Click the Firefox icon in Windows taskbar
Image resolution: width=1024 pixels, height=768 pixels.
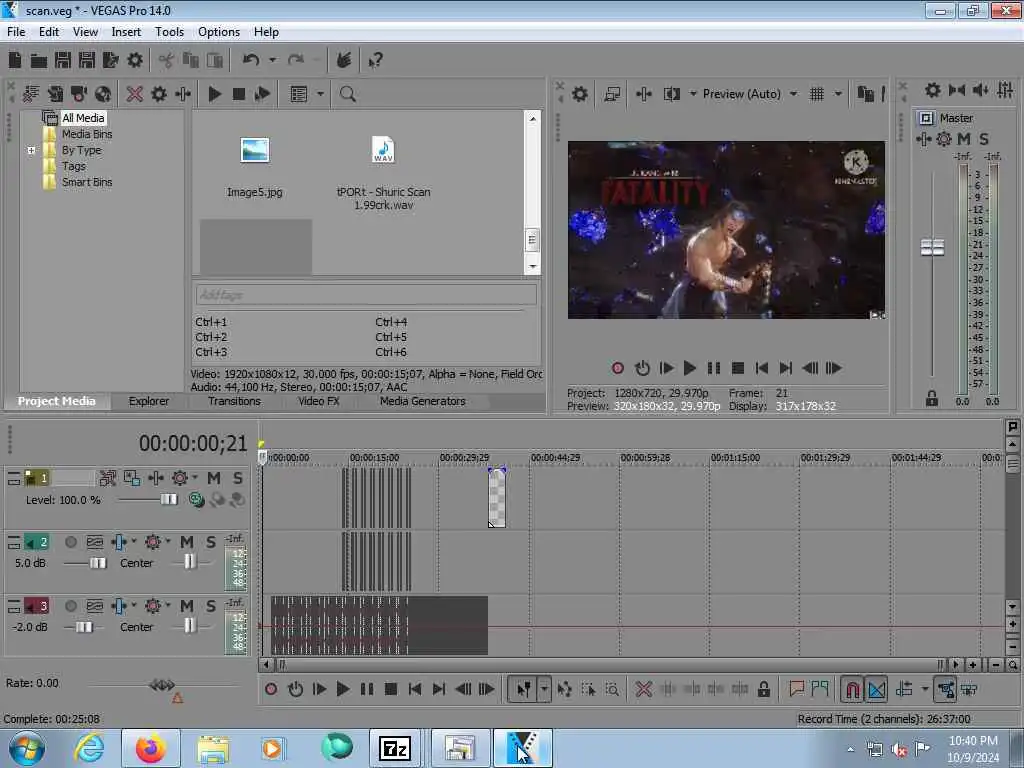(x=151, y=749)
